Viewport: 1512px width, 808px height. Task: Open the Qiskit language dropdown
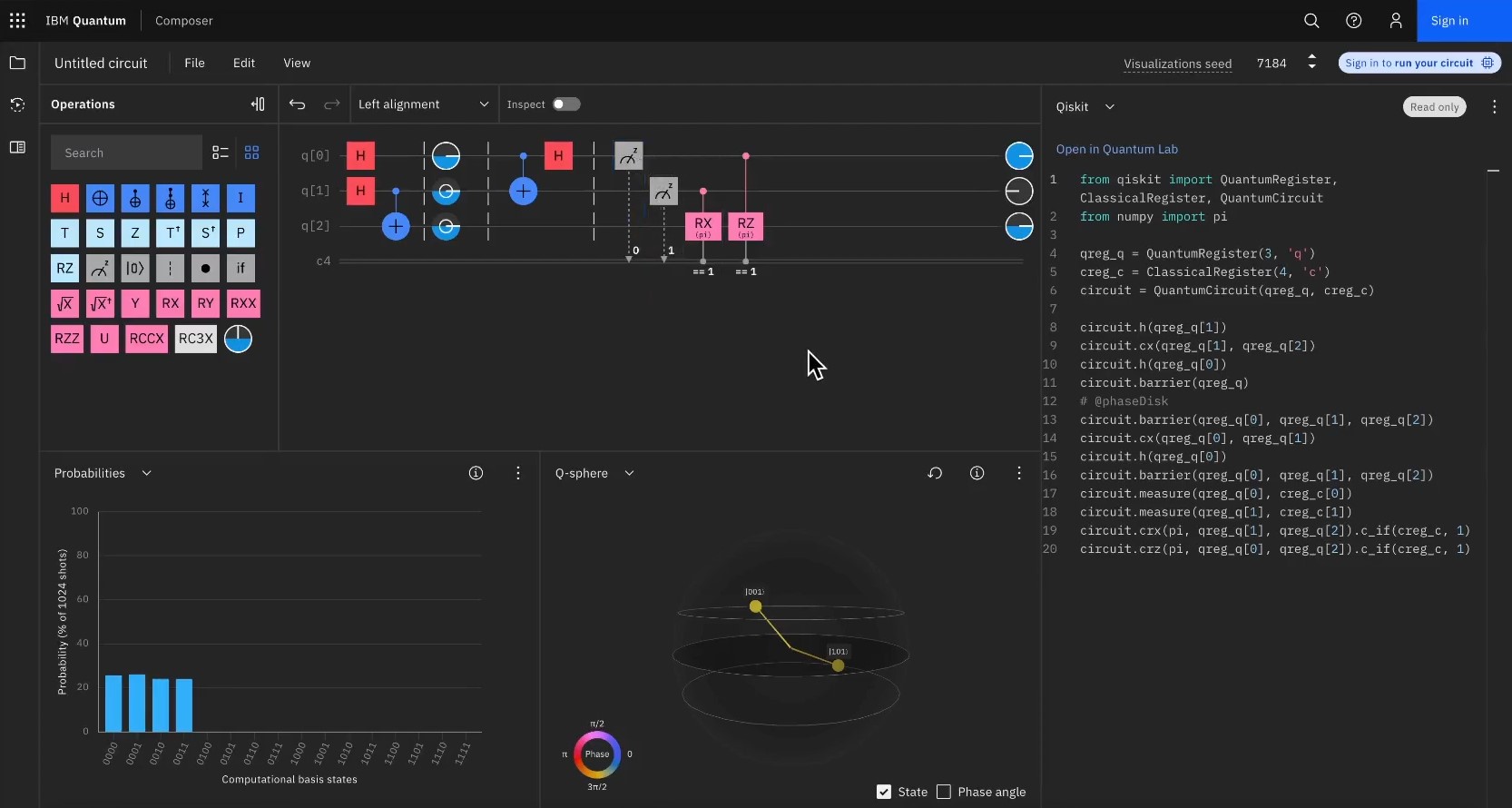click(1085, 106)
